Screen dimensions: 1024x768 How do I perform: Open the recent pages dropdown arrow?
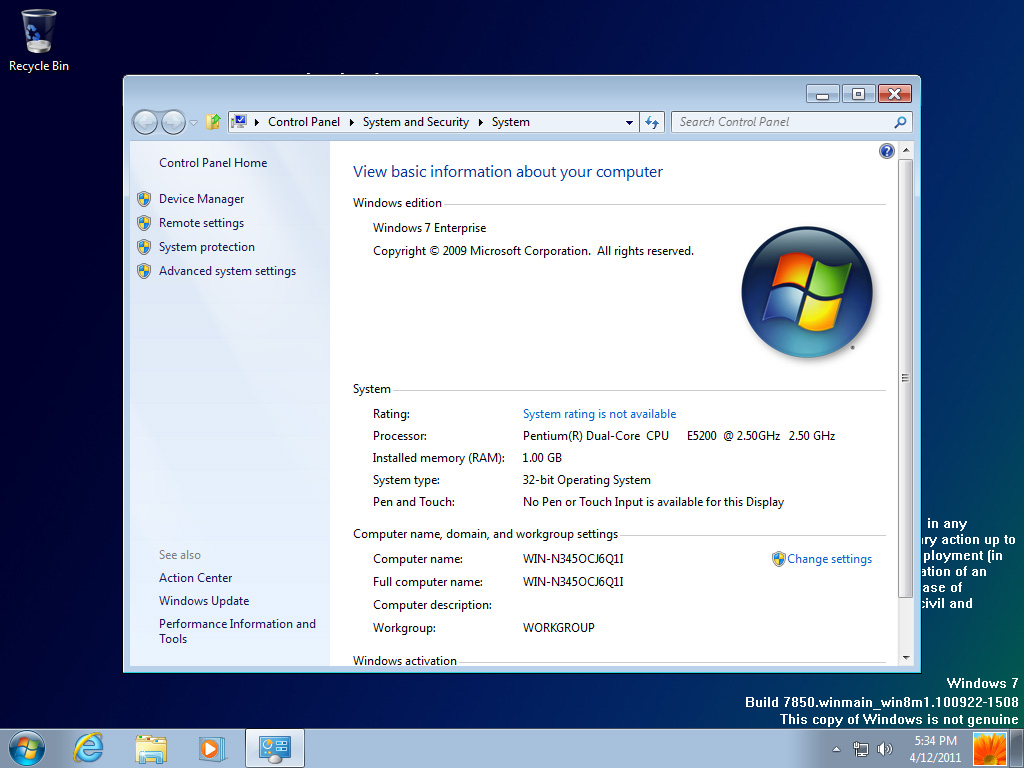194,122
